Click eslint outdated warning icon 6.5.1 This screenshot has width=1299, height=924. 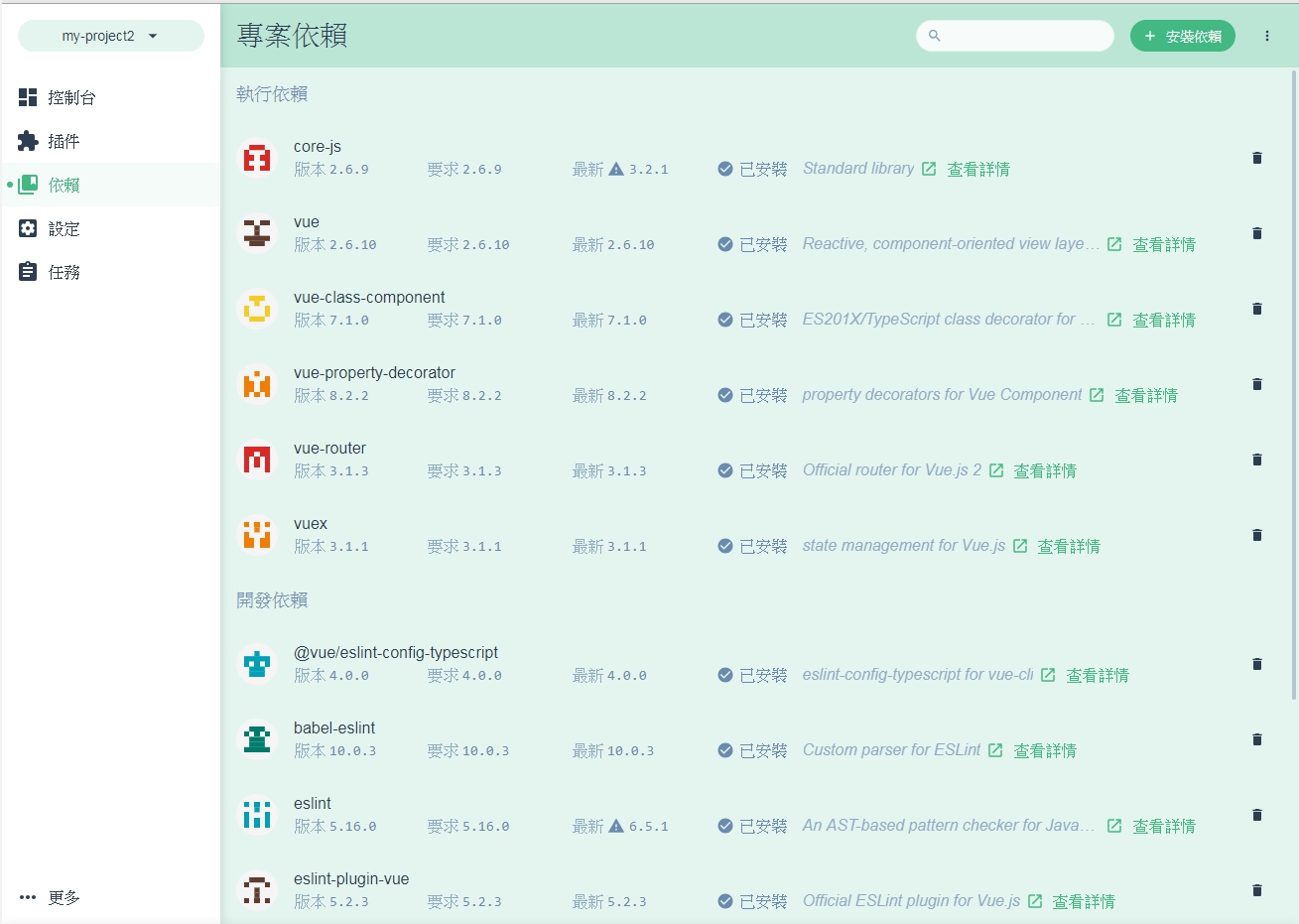point(616,826)
